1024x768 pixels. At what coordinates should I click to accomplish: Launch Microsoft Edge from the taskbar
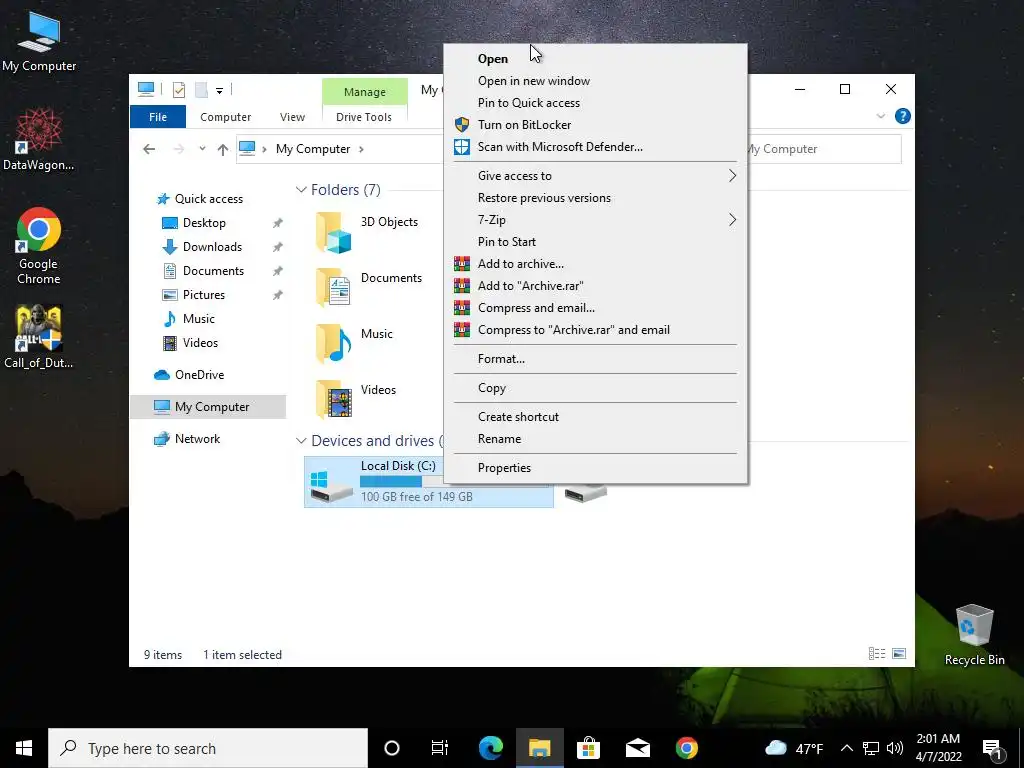pos(490,748)
